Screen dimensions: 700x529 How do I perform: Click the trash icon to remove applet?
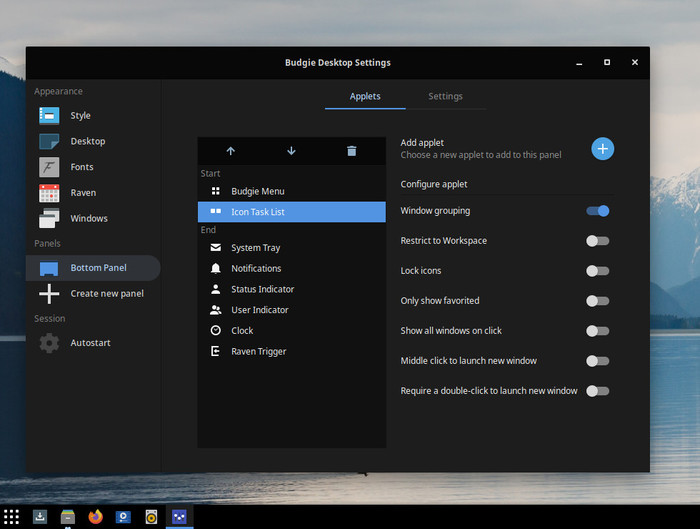351,151
